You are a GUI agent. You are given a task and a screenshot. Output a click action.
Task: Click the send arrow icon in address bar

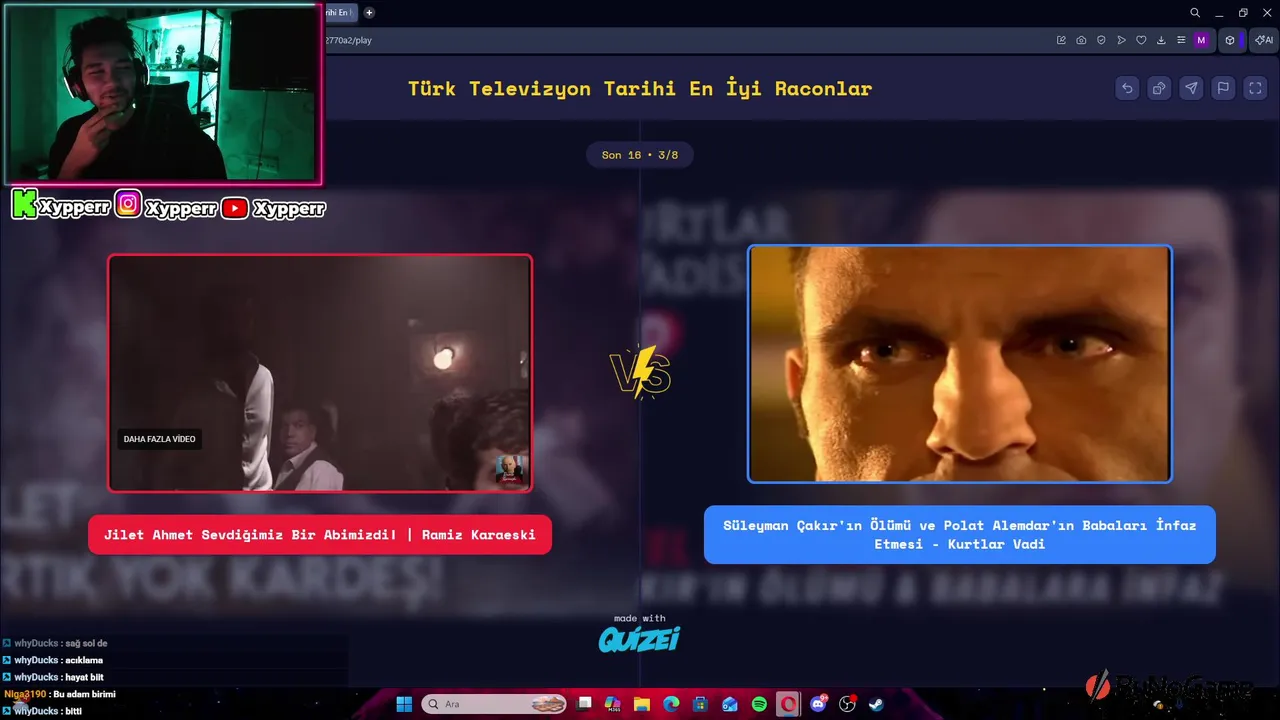1121,40
